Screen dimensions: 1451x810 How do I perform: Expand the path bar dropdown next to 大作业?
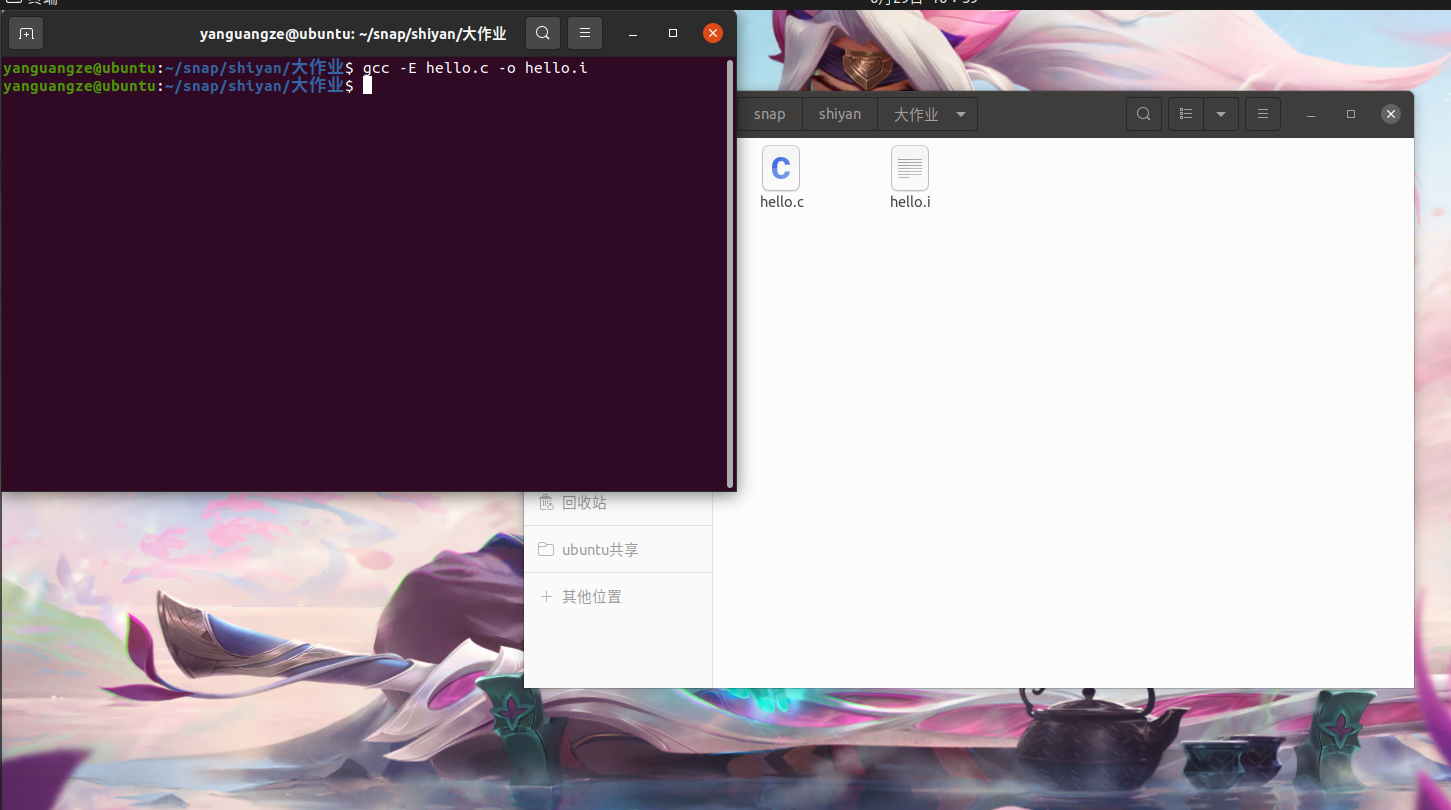[x=960, y=113]
